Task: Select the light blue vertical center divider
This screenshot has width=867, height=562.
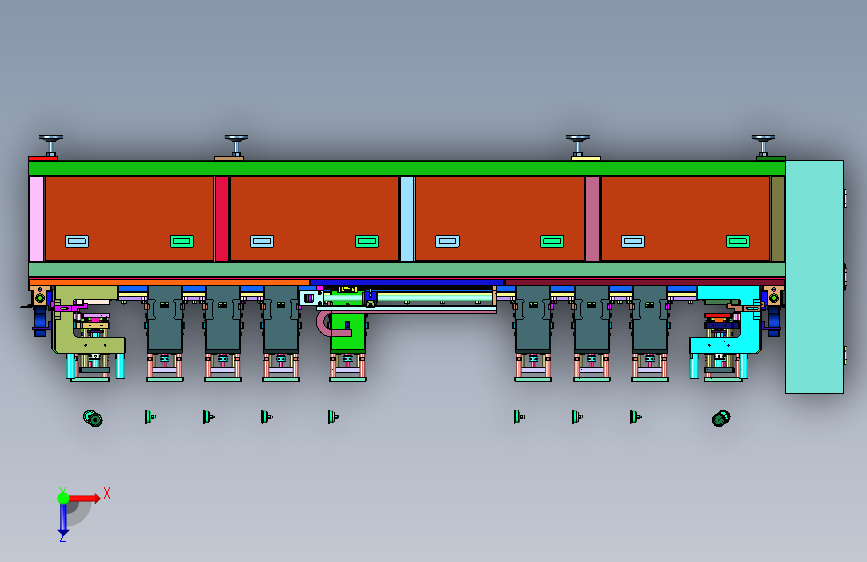Action: point(407,218)
